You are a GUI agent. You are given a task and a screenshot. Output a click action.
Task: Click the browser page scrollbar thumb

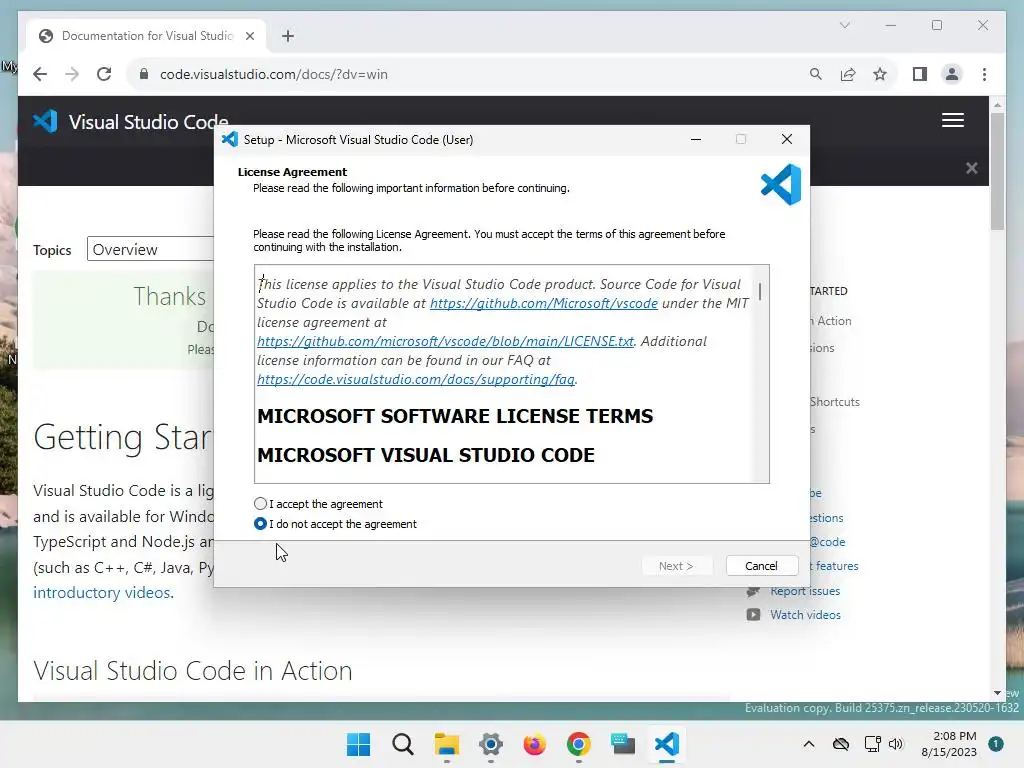click(x=997, y=171)
